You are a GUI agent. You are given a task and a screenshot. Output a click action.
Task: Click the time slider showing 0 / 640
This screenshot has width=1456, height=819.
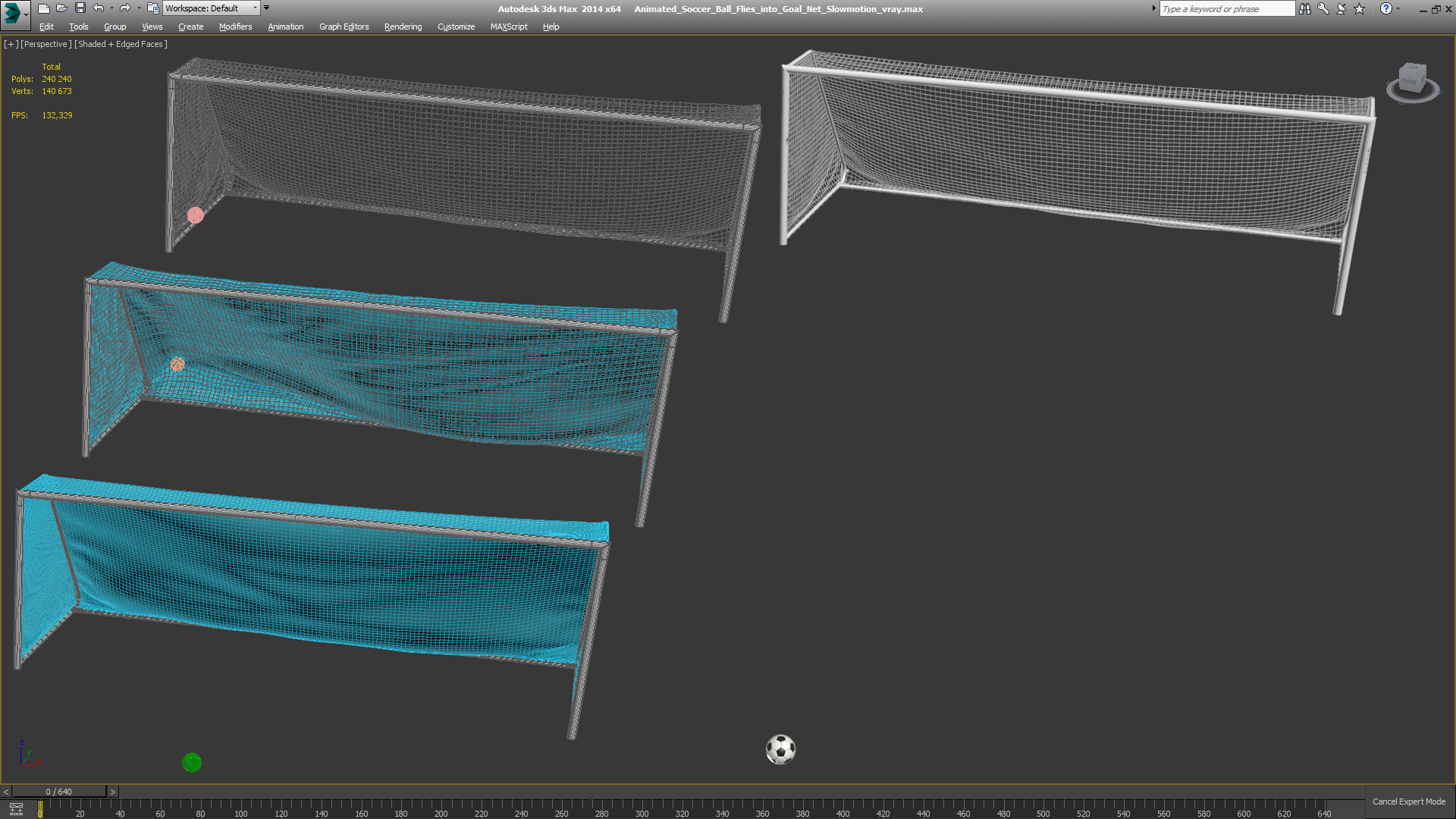pyautogui.click(x=59, y=792)
